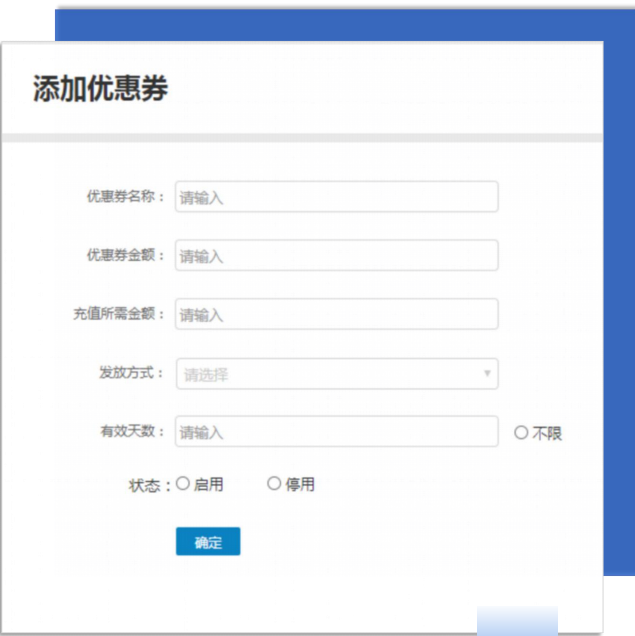Open the 发放方式 dropdown
The image size is (635, 636).
point(337,374)
